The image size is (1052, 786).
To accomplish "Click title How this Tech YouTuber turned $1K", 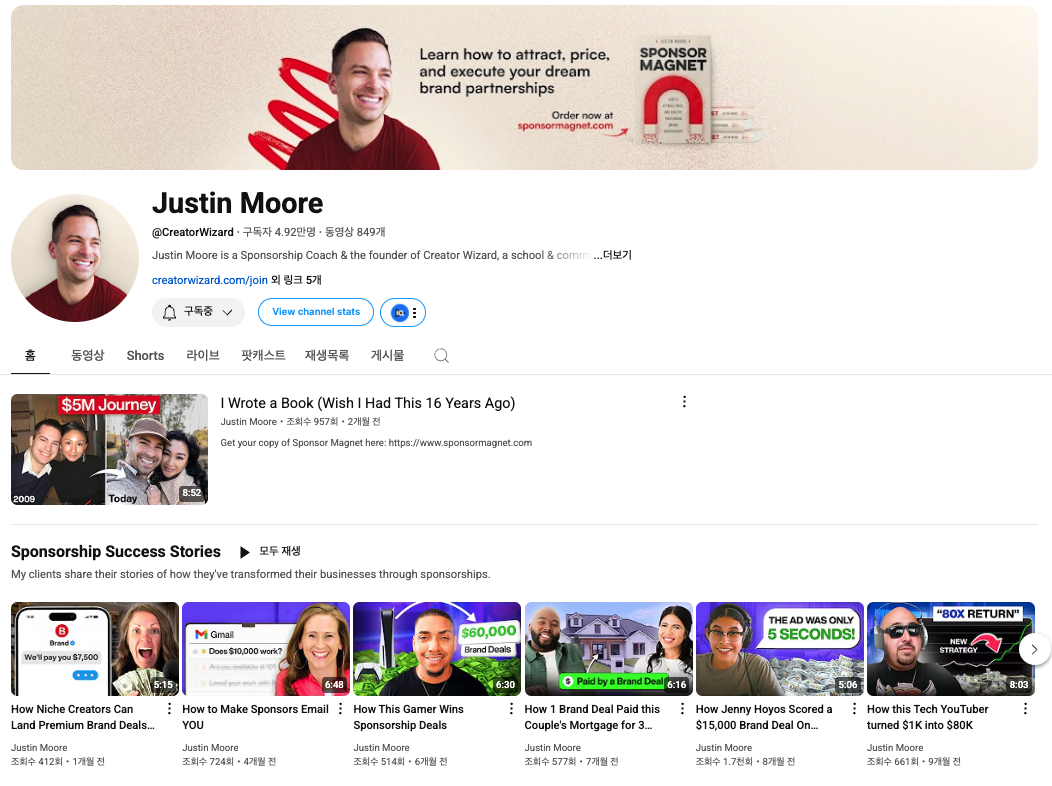I will click(x=928, y=717).
